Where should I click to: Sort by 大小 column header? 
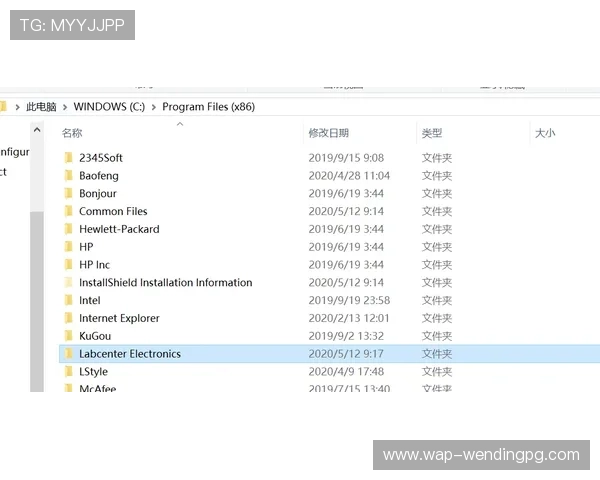[x=545, y=133]
